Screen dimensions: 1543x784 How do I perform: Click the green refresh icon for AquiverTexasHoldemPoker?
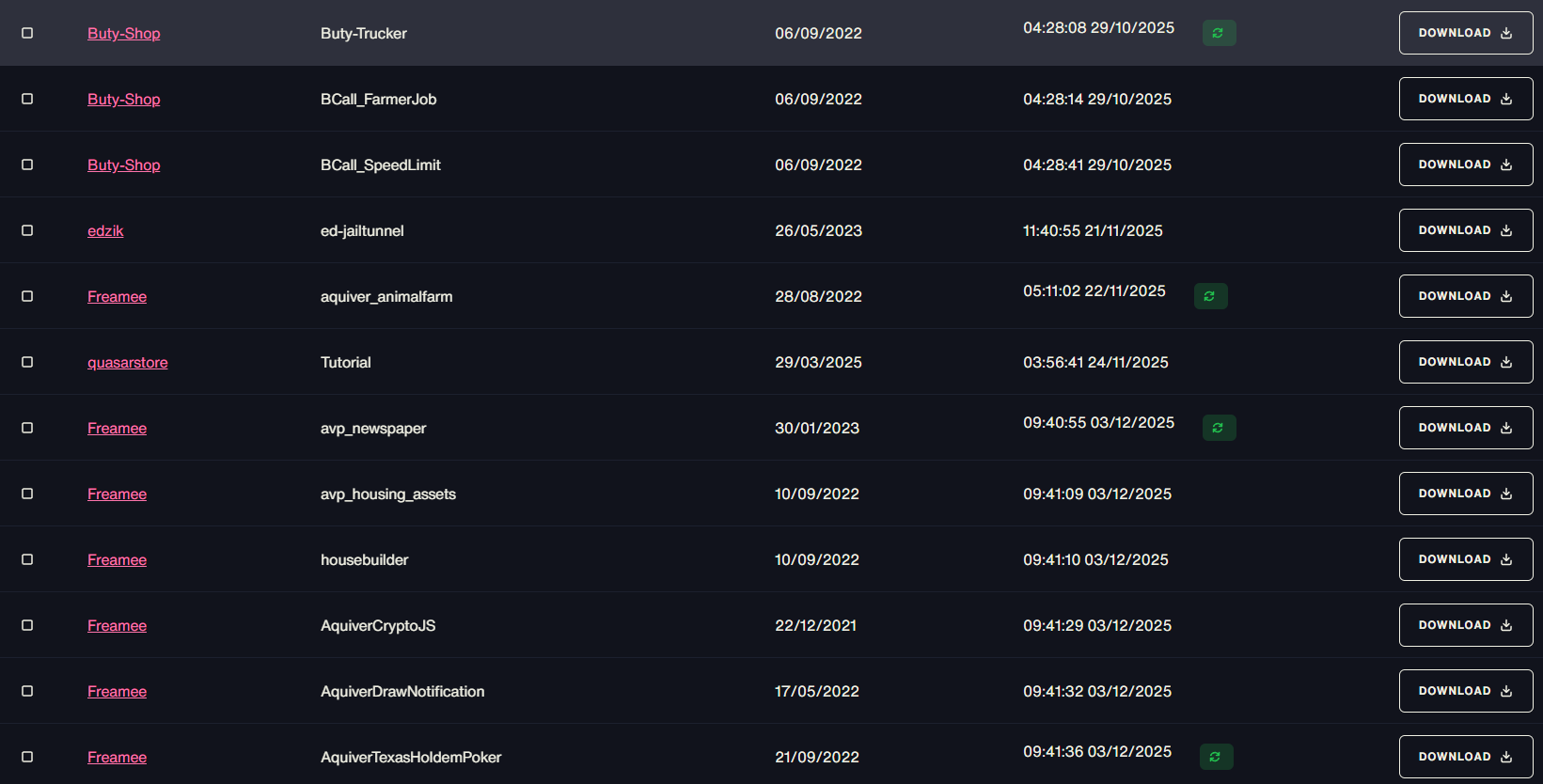point(1216,757)
